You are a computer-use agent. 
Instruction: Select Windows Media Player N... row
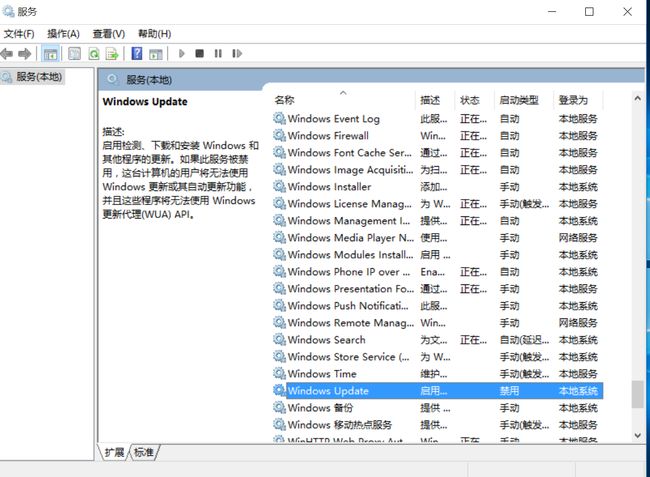[438, 237]
